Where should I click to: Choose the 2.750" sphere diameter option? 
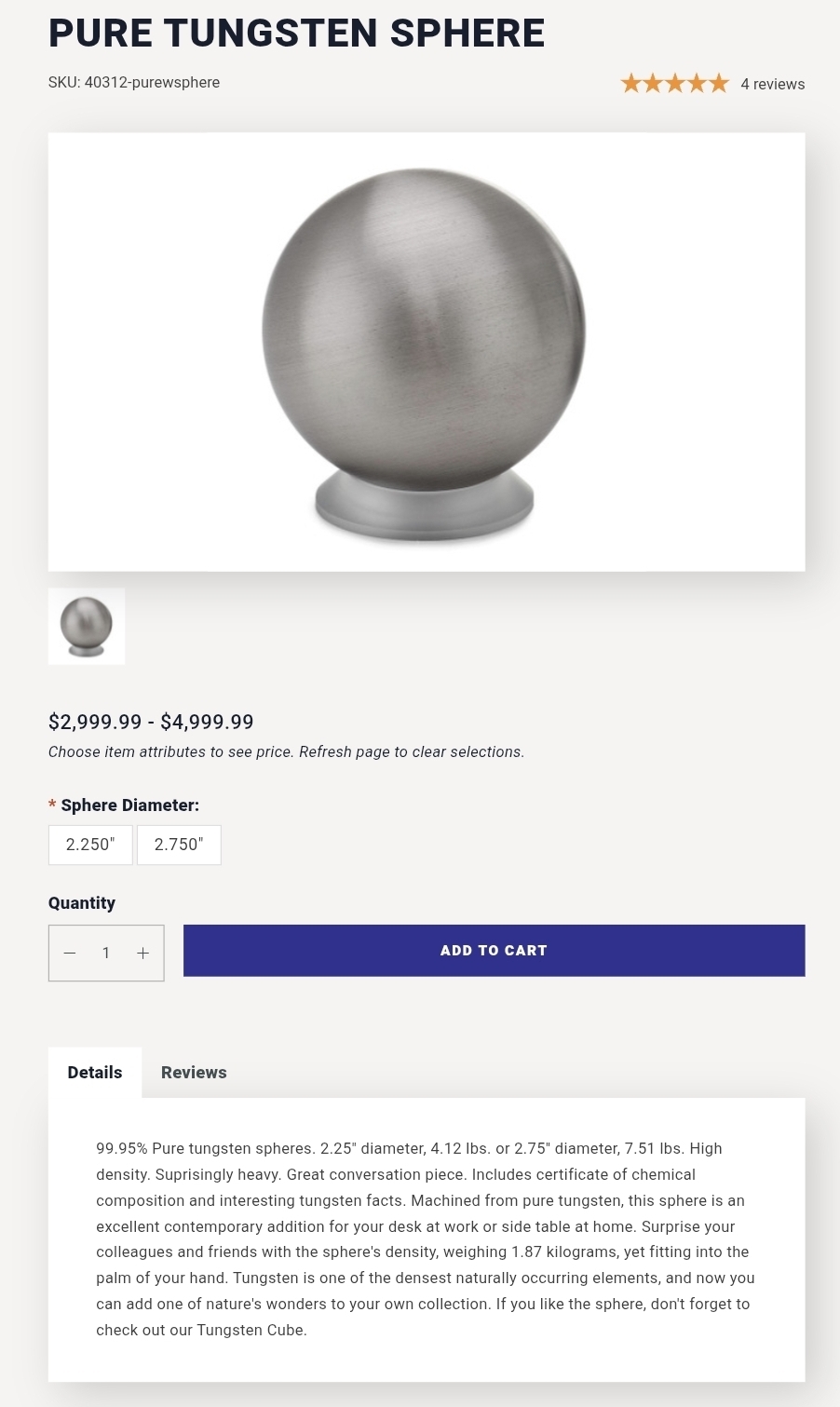[x=179, y=845]
